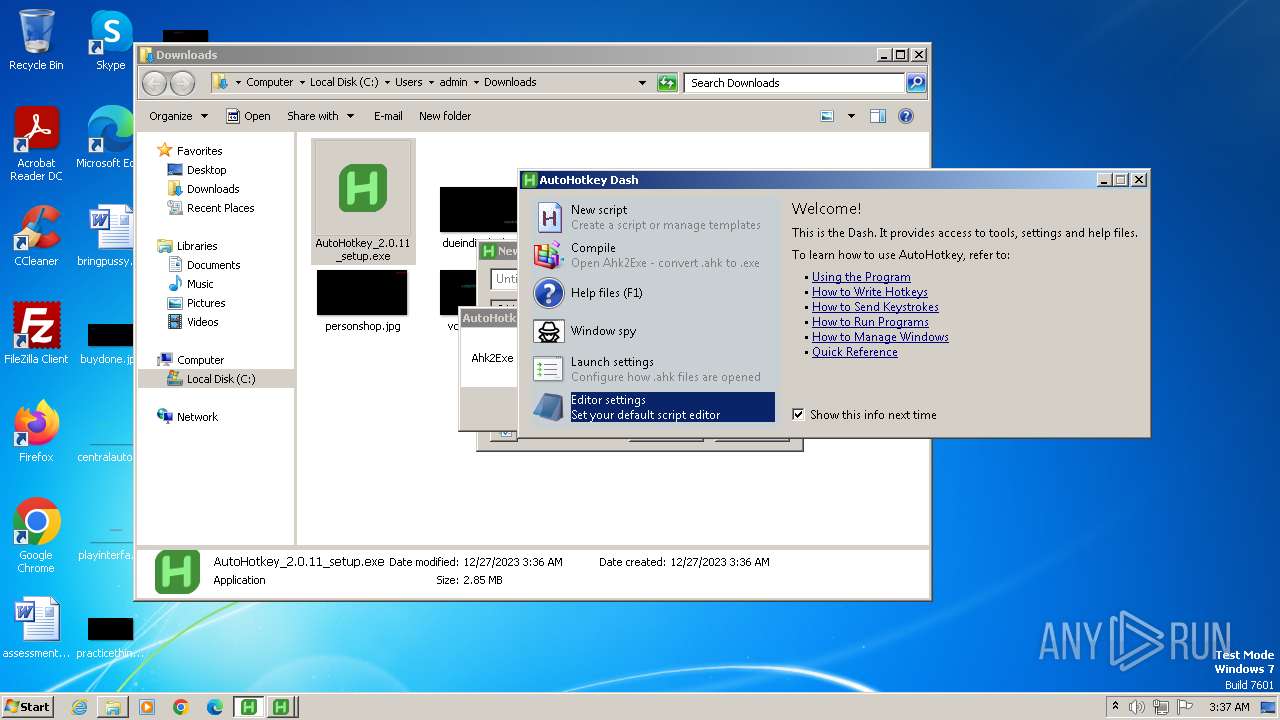Select Computer in navigation pane
The image size is (1280, 720).
[x=200, y=360]
